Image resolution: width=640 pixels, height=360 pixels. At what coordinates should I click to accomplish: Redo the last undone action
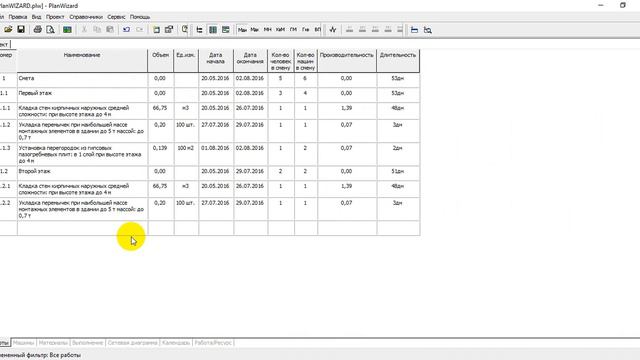click(x=139, y=29)
